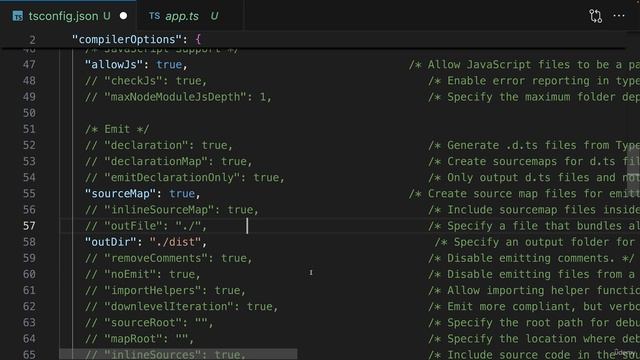Open the More Actions ellipsis menu
This screenshot has height=360, width=640.
619,16
